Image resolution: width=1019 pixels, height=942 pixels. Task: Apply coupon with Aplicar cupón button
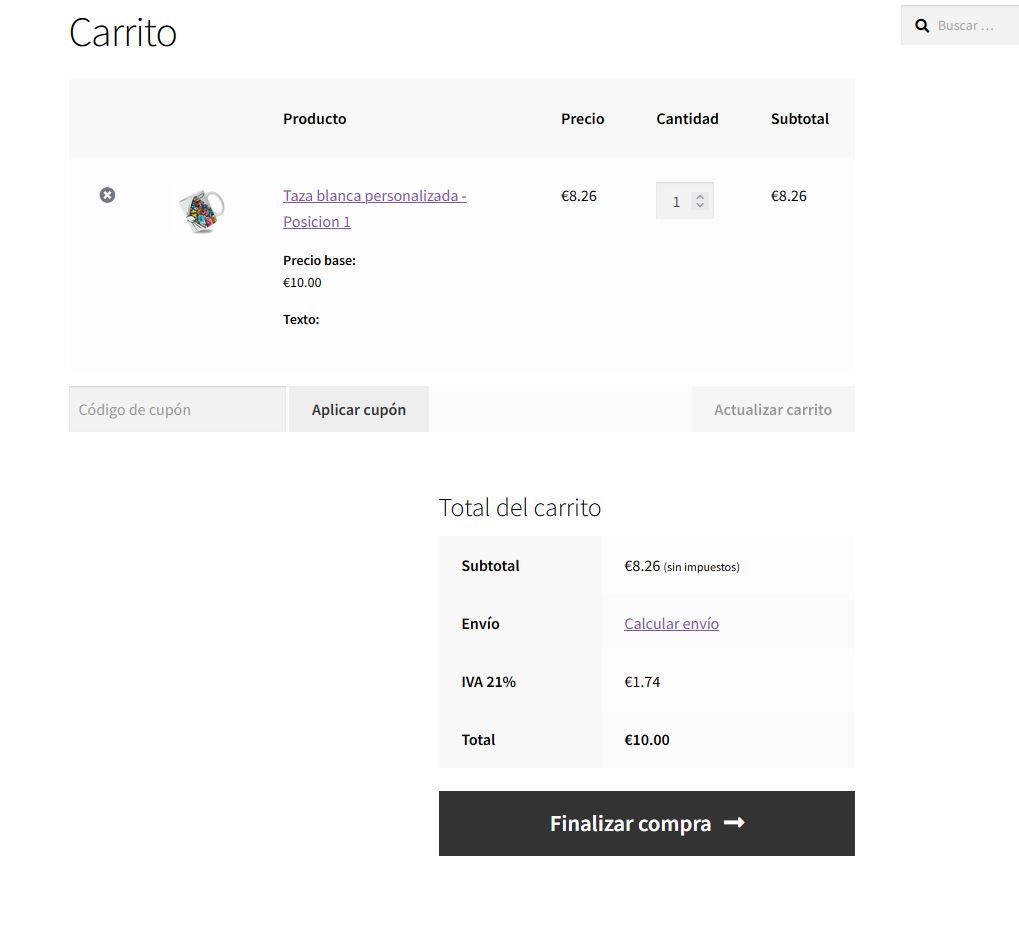pyautogui.click(x=359, y=409)
